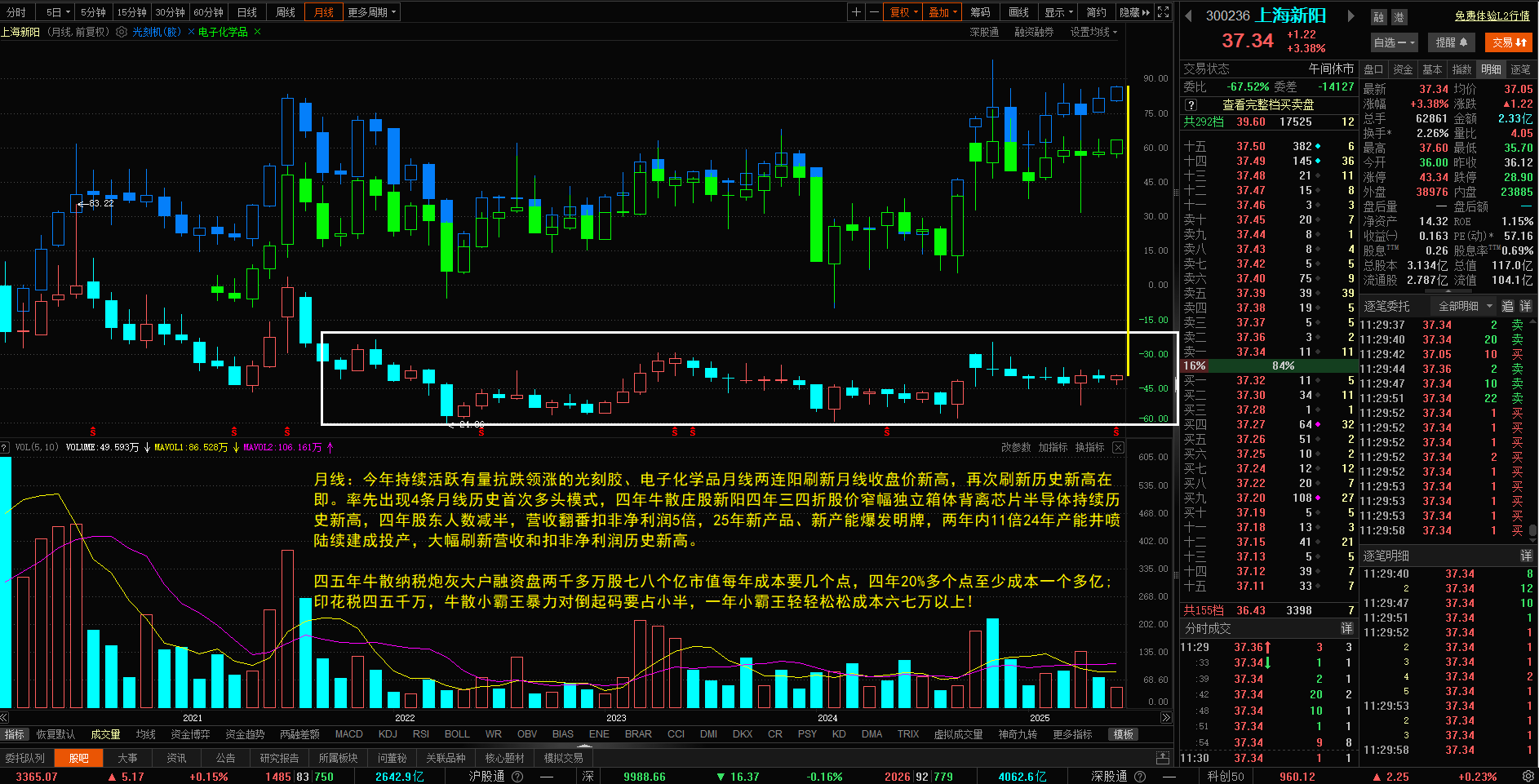This screenshot has height=784, width=1539.
Task: Click 16% buy ratio bar
Action: click(x=1195, y=365)
